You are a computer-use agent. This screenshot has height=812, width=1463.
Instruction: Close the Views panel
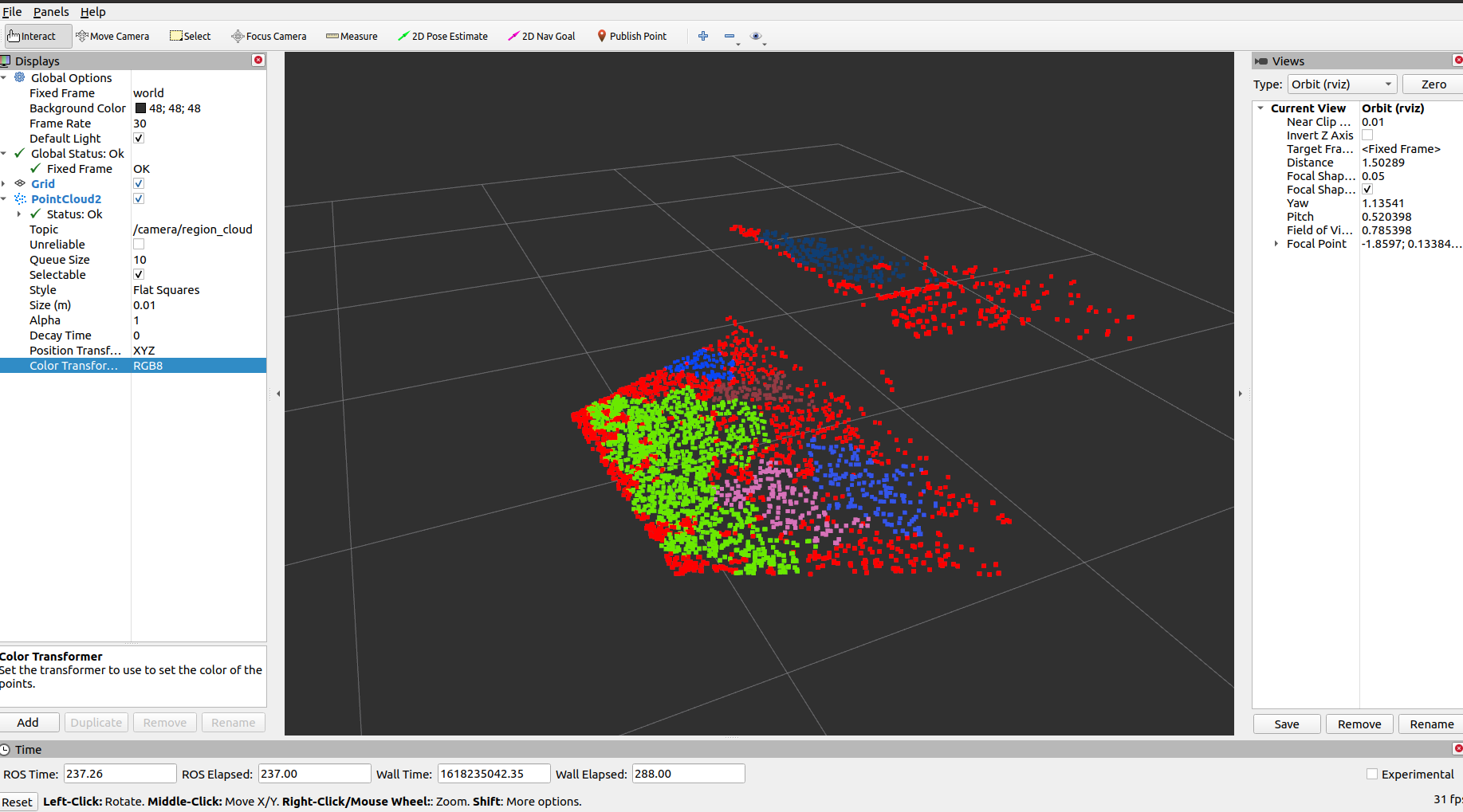point(1458,61)
